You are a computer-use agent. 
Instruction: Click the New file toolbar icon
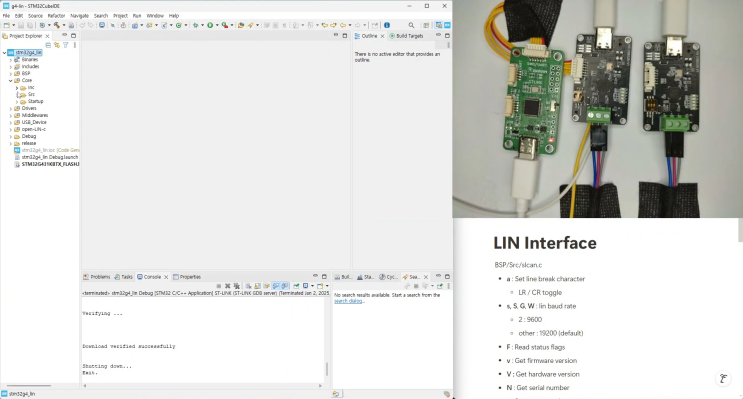tap(7, 25)
